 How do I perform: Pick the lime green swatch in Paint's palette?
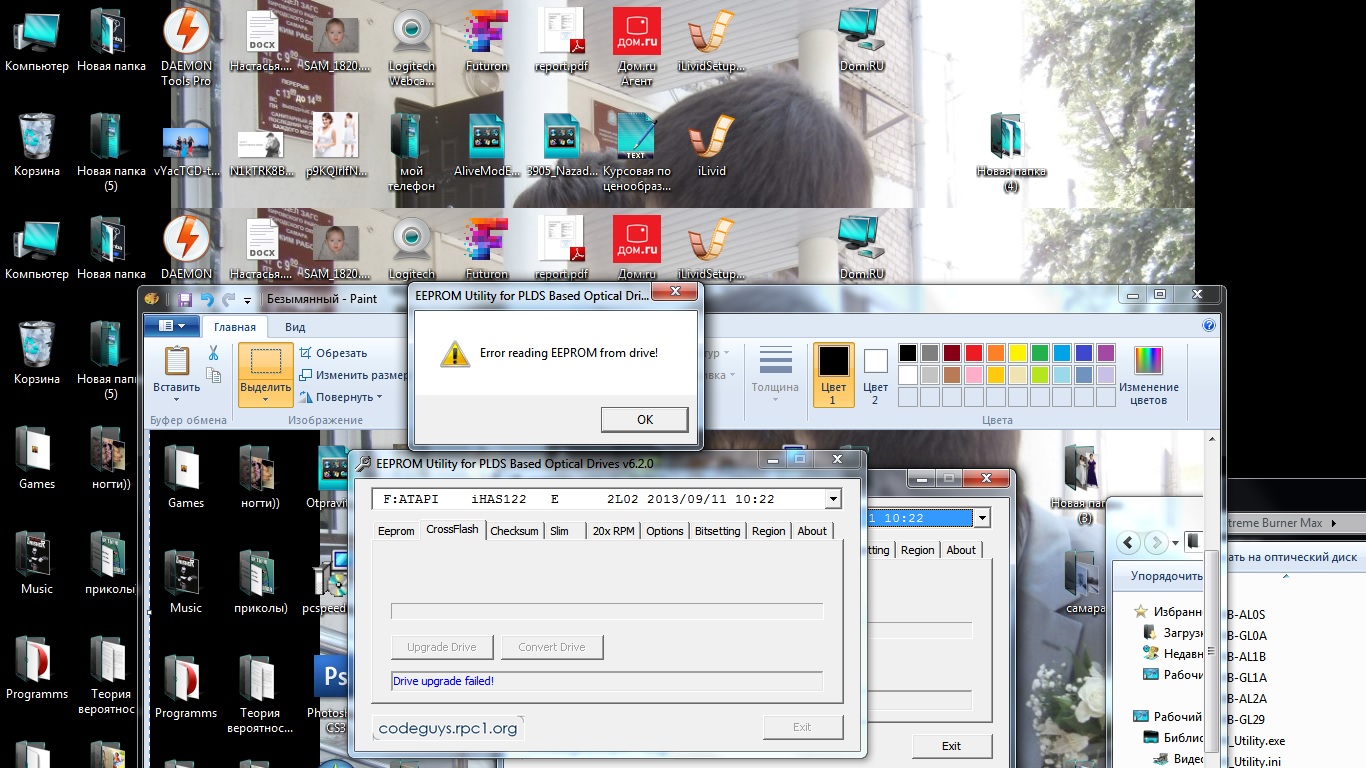tap(1039, 375)
